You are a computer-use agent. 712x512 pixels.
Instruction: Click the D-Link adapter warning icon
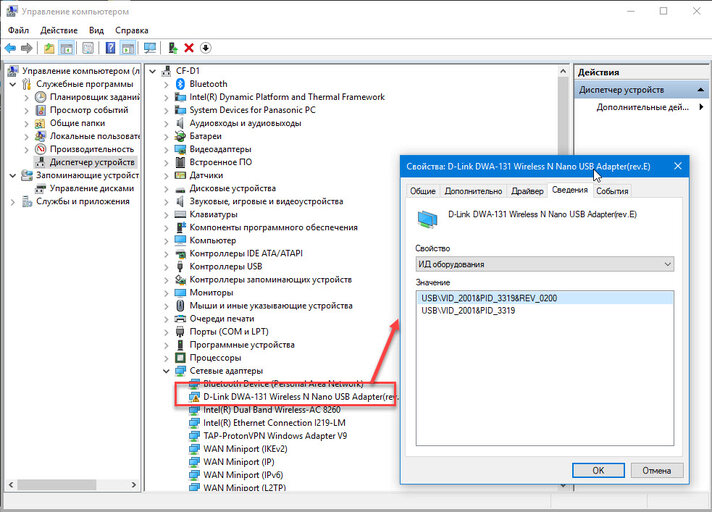(x=194, y=397)
